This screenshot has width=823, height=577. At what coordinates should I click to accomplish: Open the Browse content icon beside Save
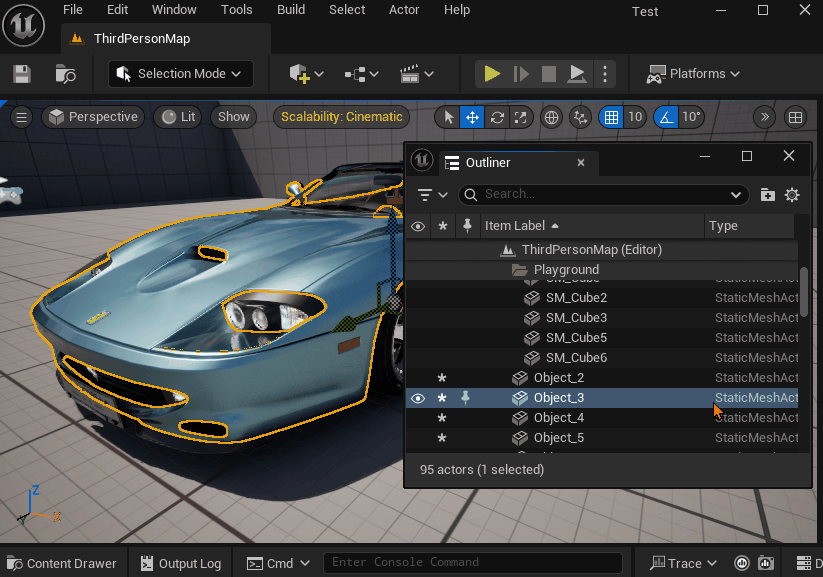(66, 74)
